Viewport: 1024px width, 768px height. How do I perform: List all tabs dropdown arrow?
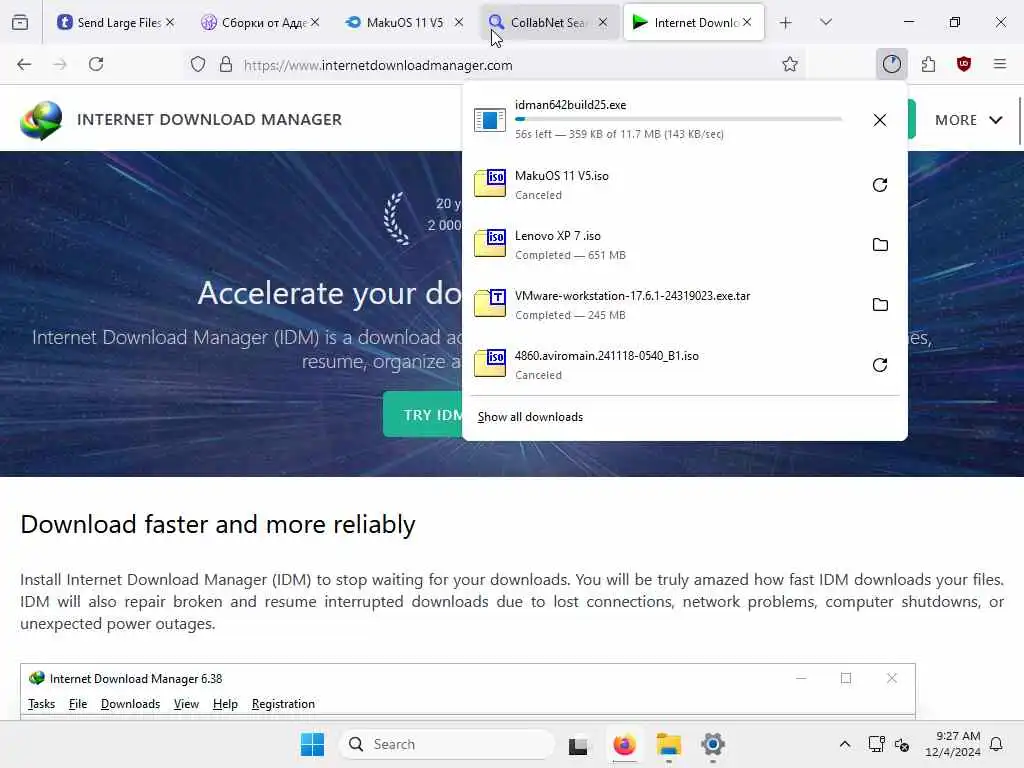(x=826, y=22)
